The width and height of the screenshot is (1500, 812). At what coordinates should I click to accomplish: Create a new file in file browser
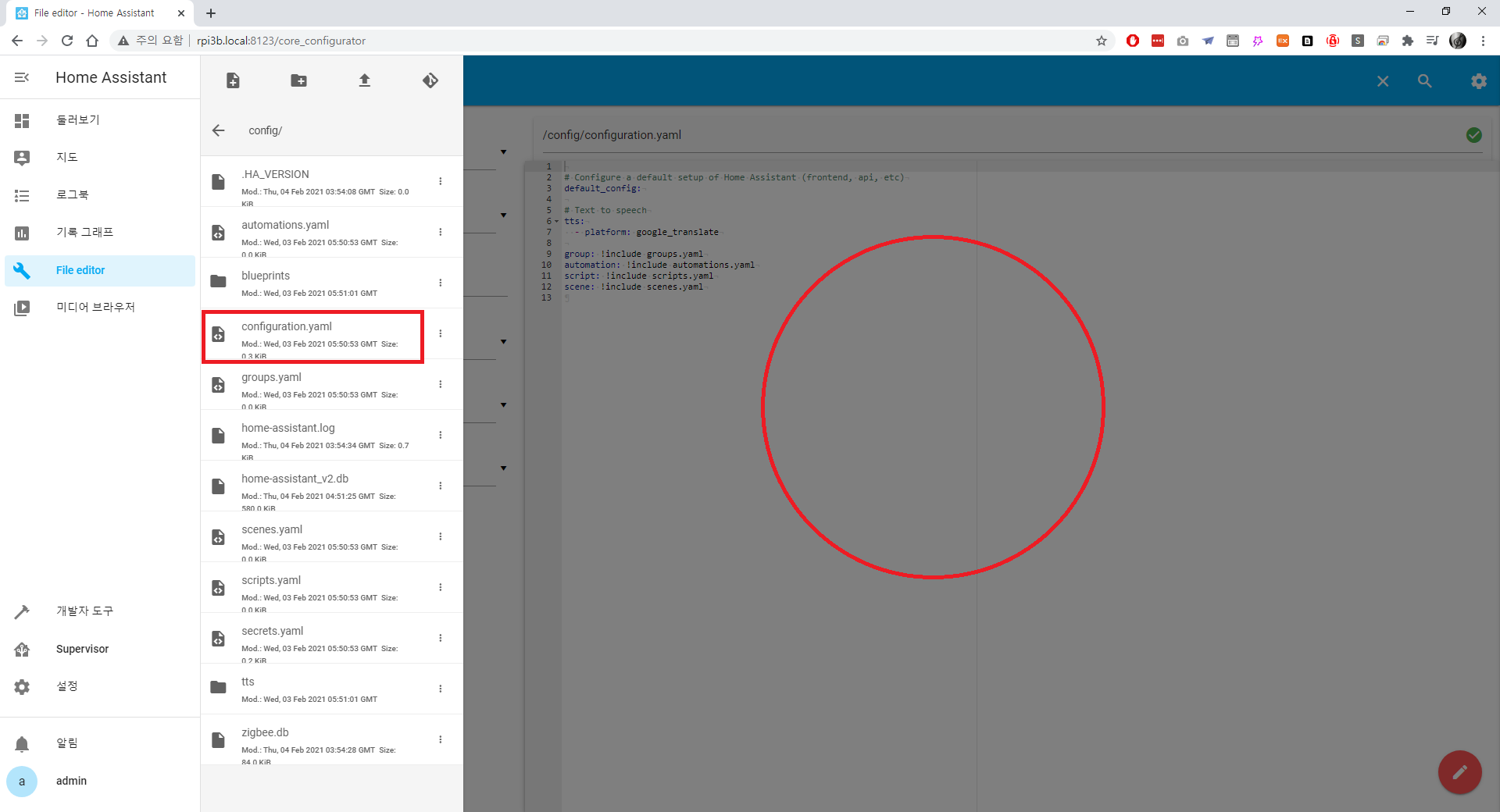[x=233, y=80]
